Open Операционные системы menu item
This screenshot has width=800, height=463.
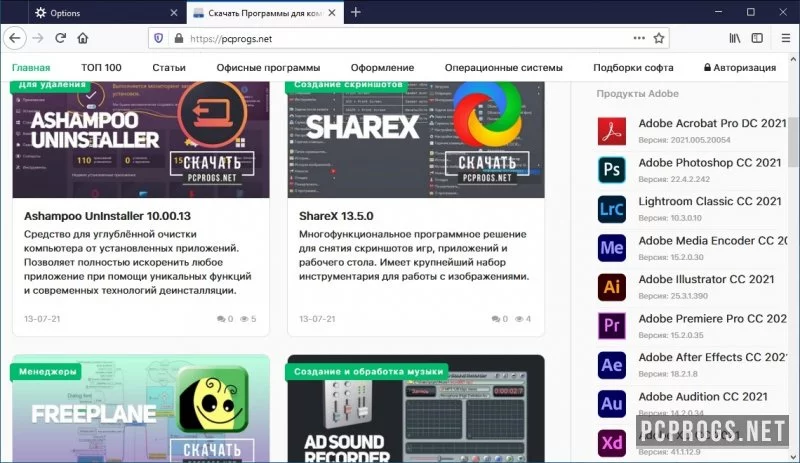[x=504, y=68]
